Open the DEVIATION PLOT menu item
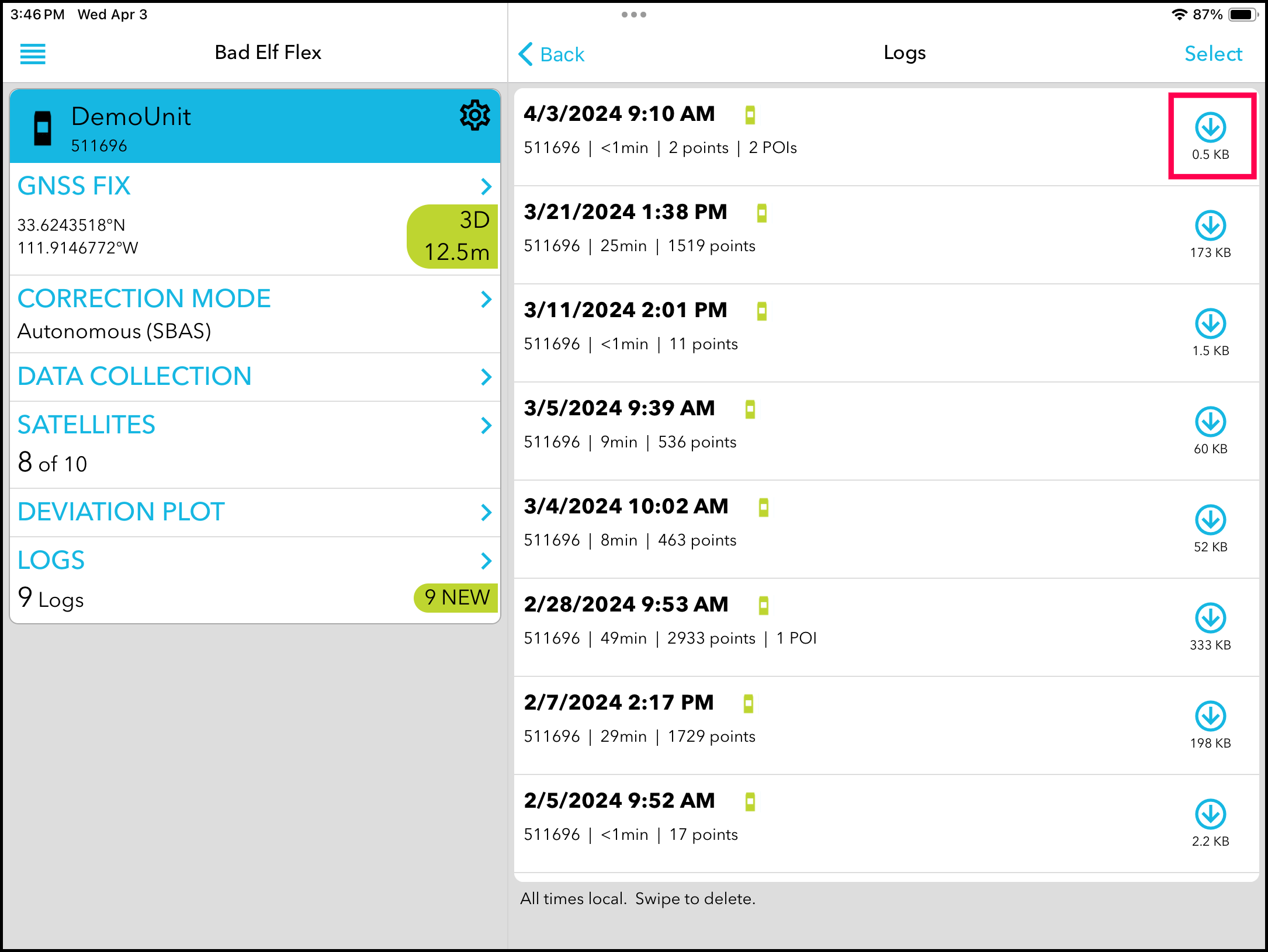 point(121,512)
